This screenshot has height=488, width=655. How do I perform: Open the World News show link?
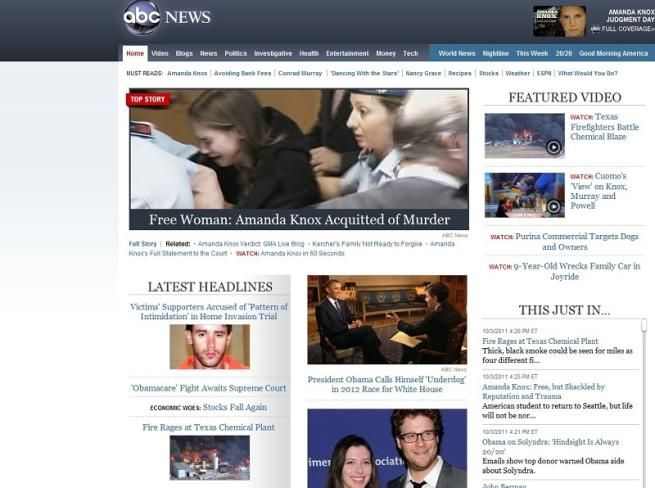click(x=457, y=53)
